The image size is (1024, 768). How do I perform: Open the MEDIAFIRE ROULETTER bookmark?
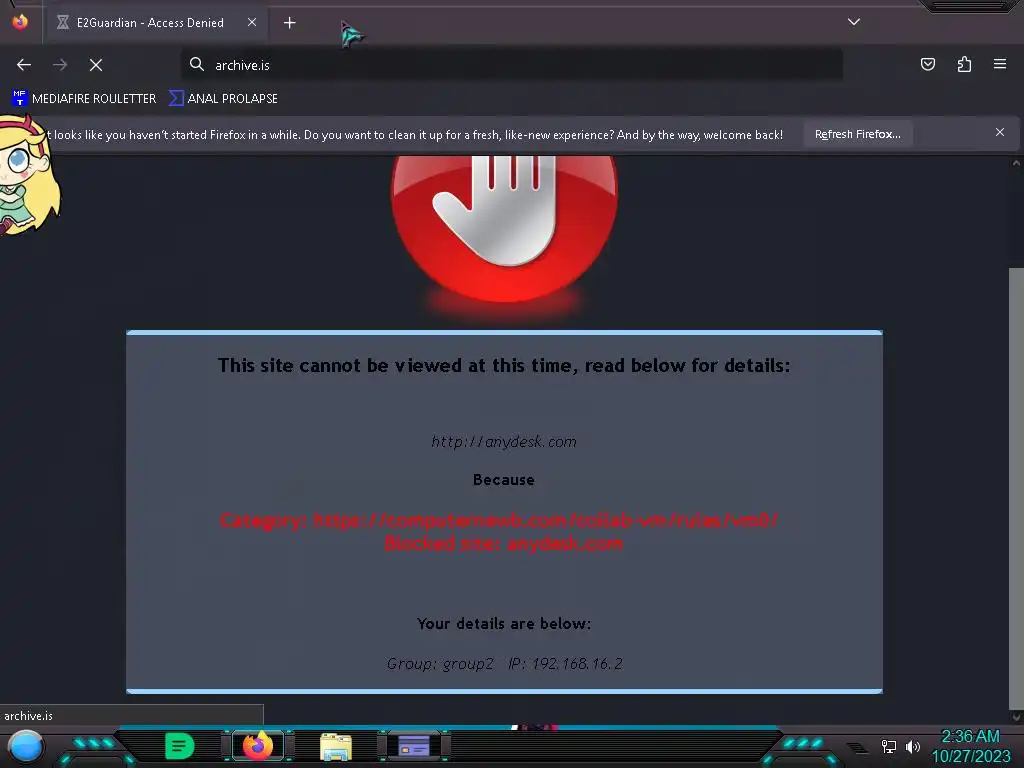coord(84,99)
